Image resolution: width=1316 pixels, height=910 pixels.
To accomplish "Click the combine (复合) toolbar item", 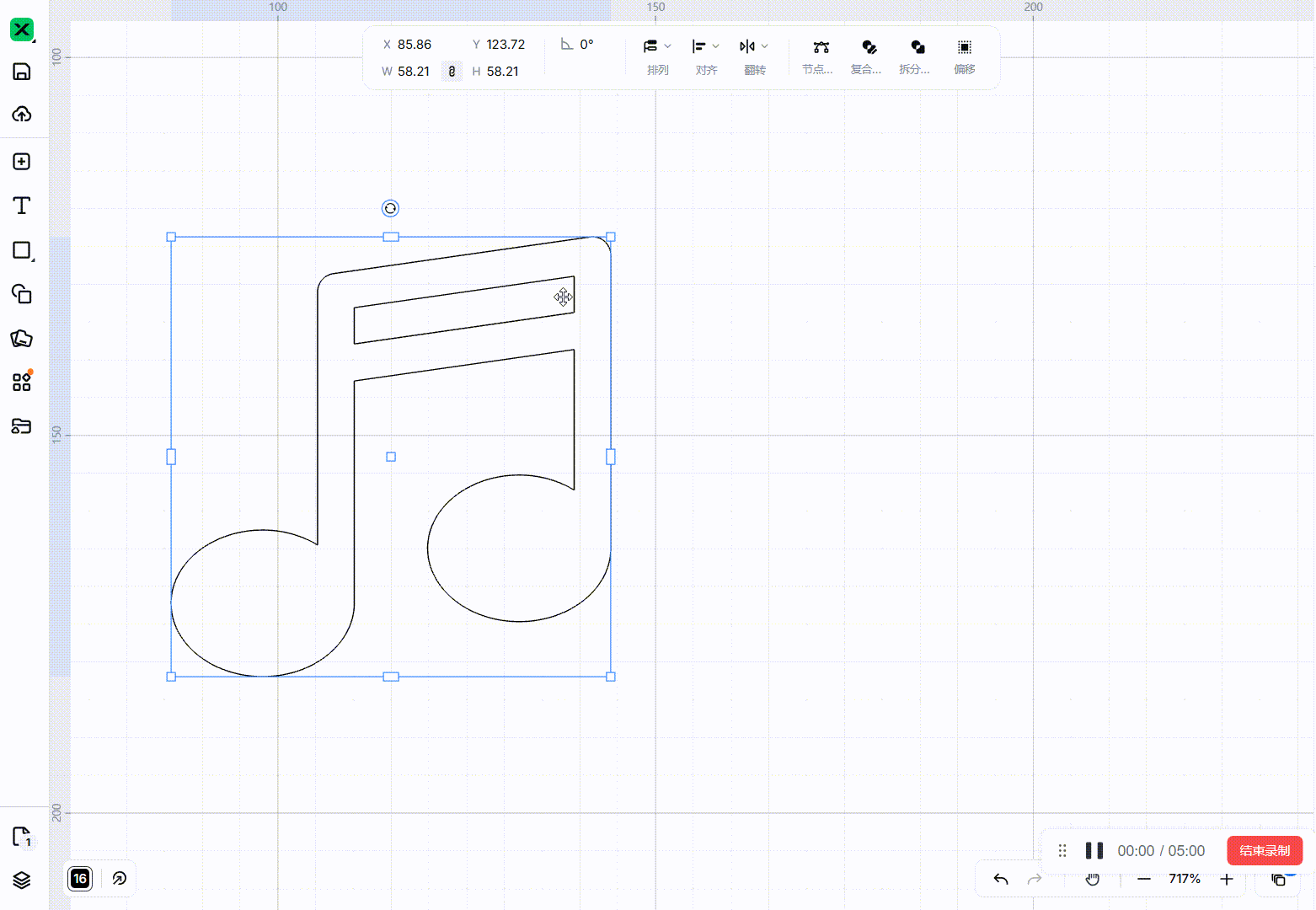I will [866, 56].
